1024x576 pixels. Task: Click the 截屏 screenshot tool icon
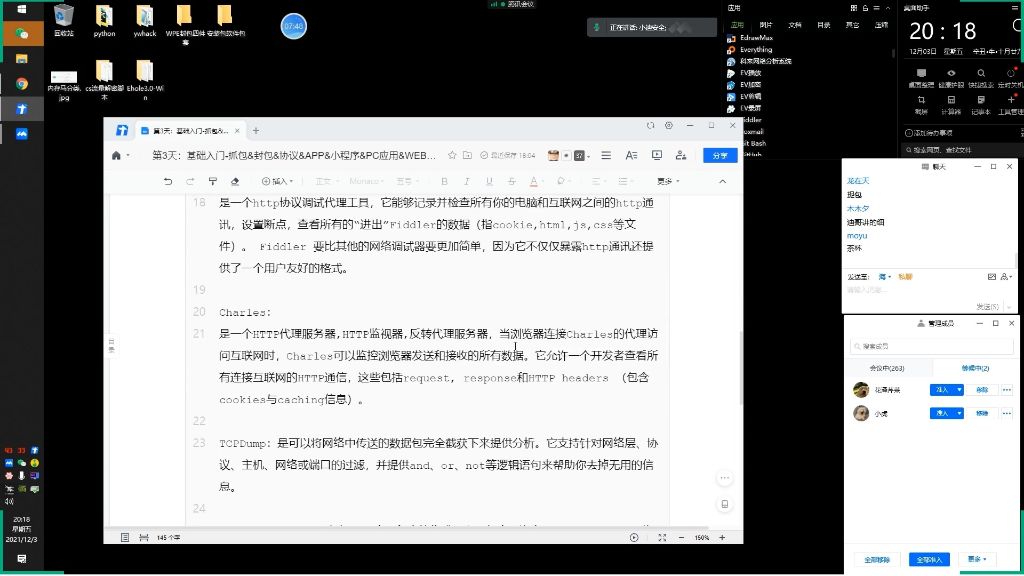[x=921, y=104]
